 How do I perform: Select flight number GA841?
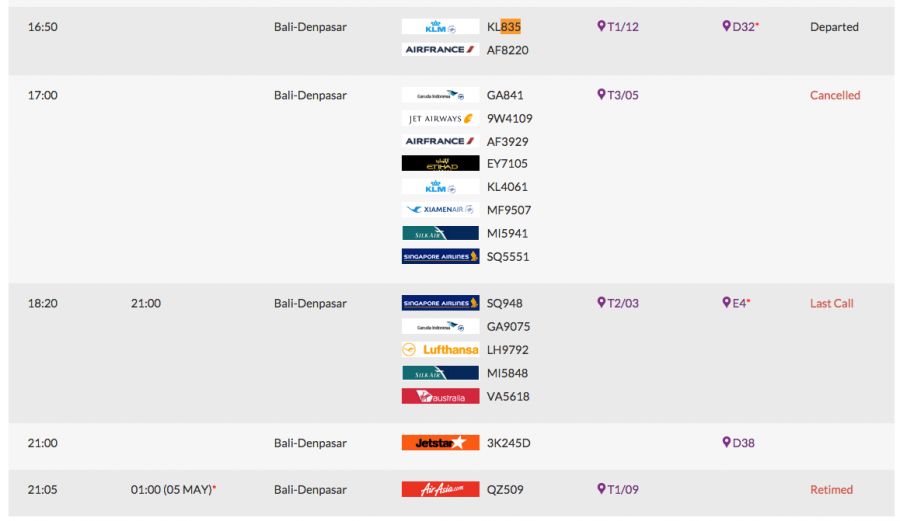coord(505,95)
